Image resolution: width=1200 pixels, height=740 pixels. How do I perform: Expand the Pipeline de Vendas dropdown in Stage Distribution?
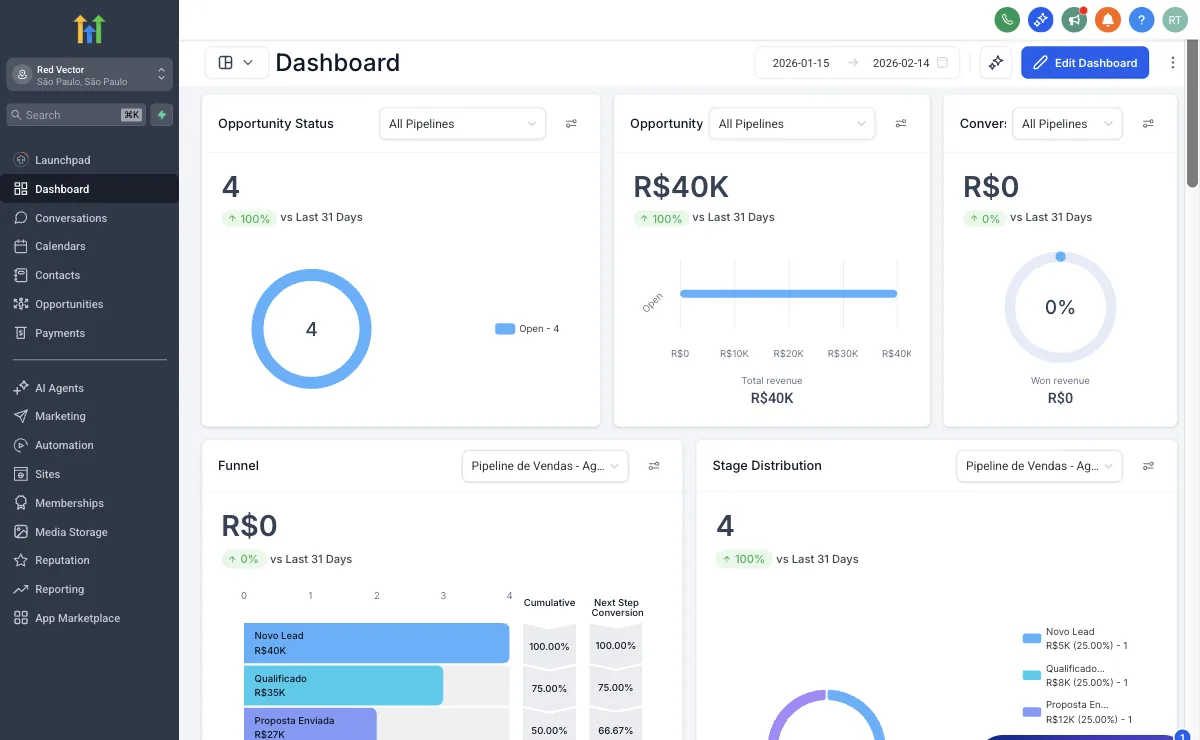point(1039,466)
